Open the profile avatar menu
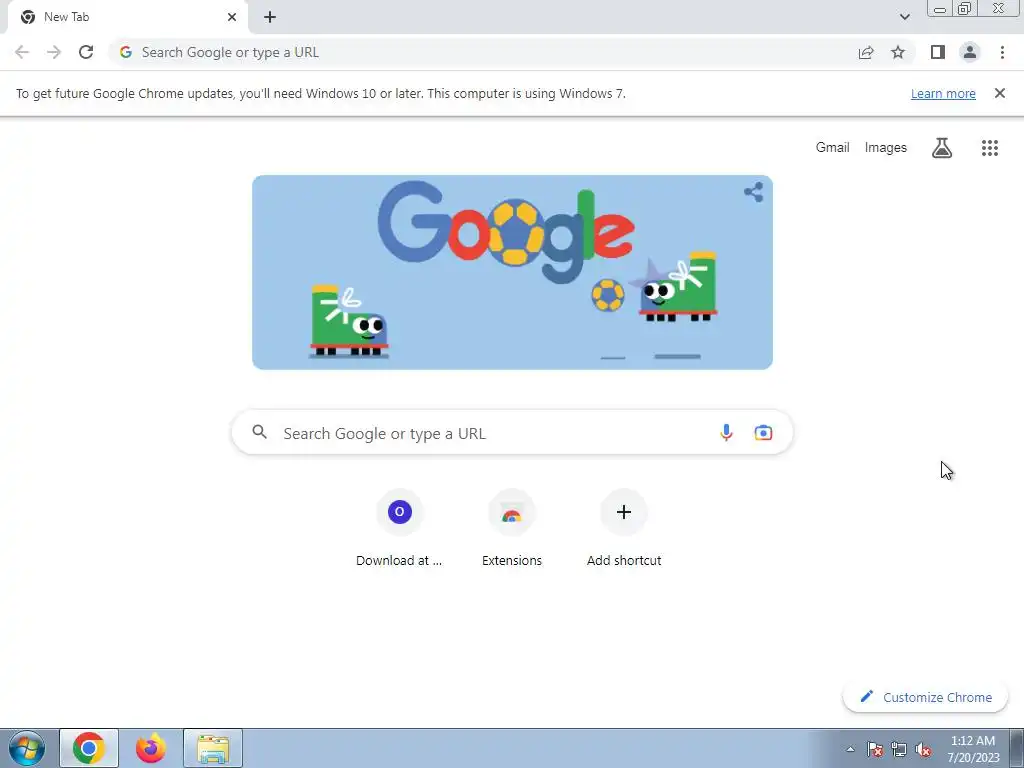1024x768 pixels. (970, 52)
